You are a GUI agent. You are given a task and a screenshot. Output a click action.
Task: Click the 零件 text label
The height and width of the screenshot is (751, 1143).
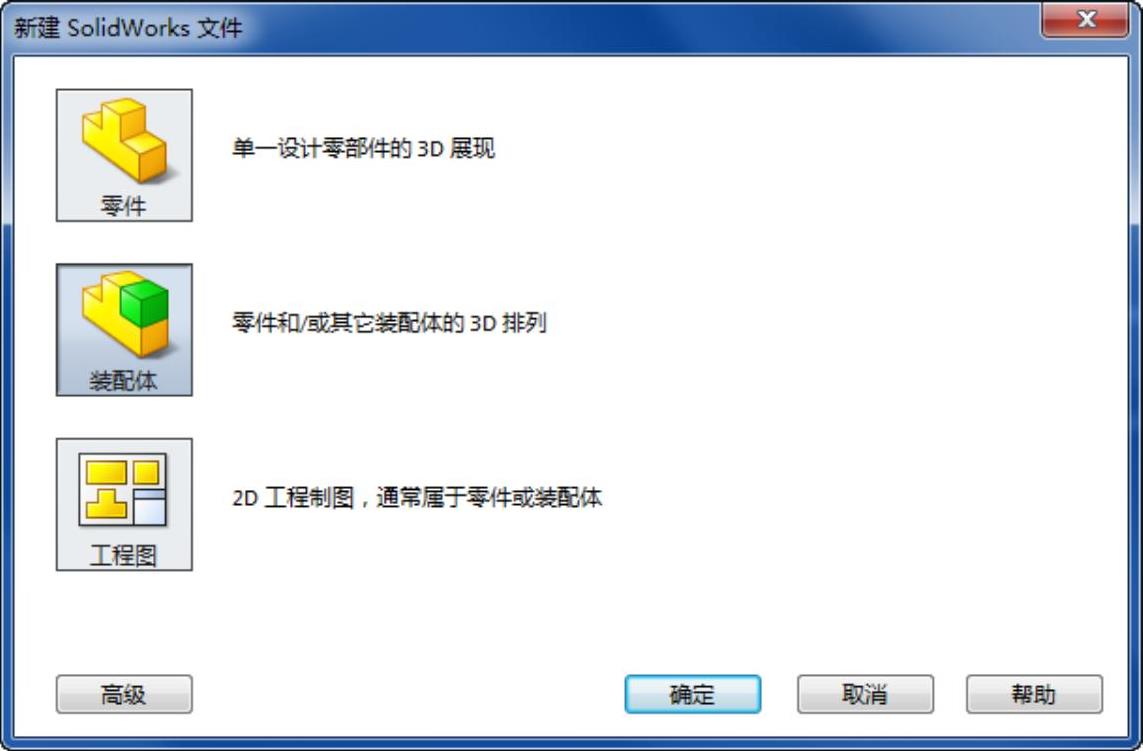(123, 206)
